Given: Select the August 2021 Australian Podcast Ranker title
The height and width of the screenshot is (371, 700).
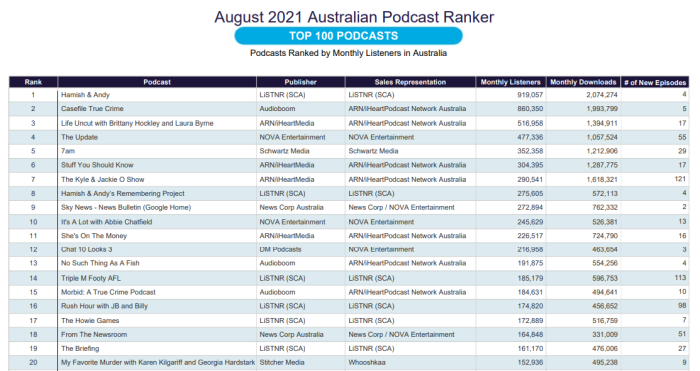Looking at the screenshot, I should [354, 17].
